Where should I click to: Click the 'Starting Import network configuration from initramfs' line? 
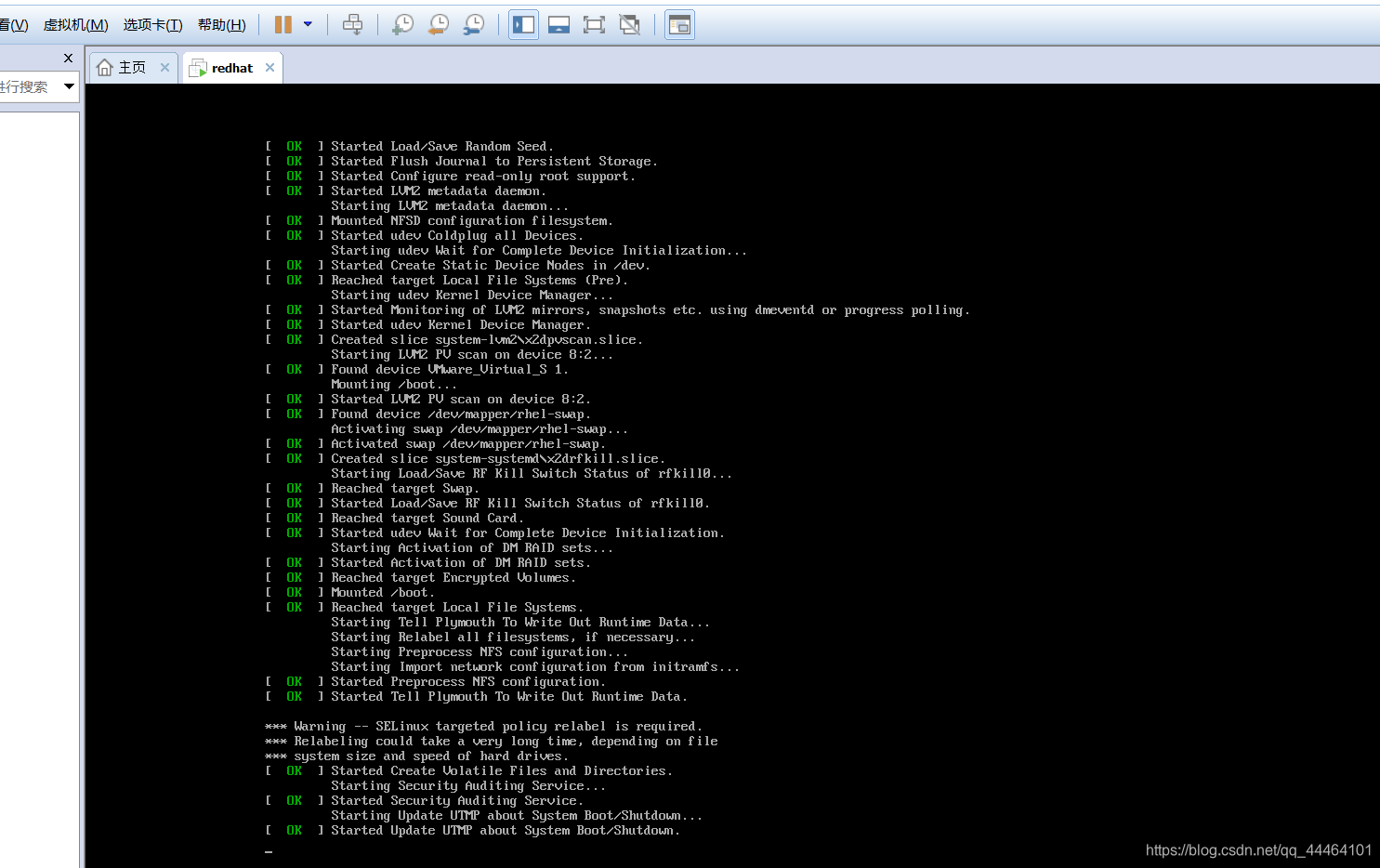click(x=535, y=666)
